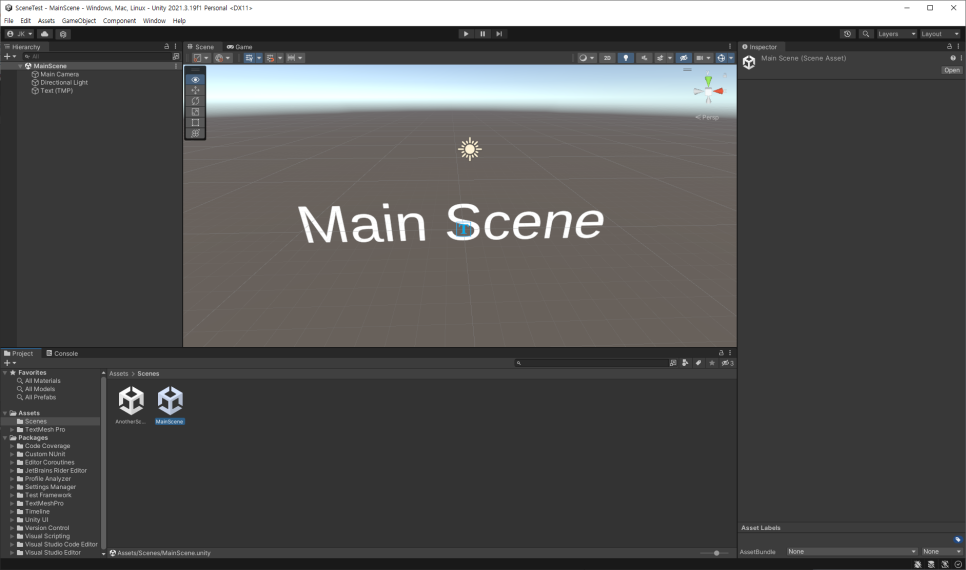Click the Step frame button
This screenshot has width=966, height=570.
tap(499, 34)
